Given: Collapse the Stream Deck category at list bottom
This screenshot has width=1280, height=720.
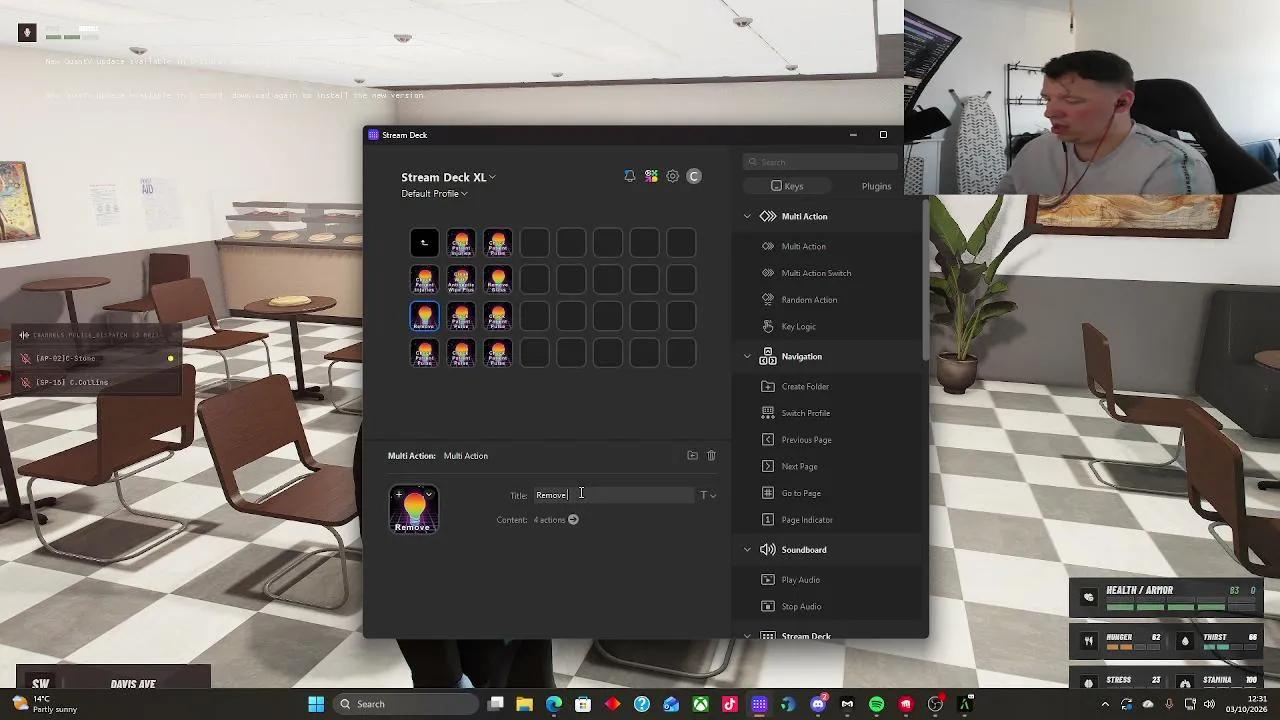Looking at the screenshot, I should (x=747, y=635).
